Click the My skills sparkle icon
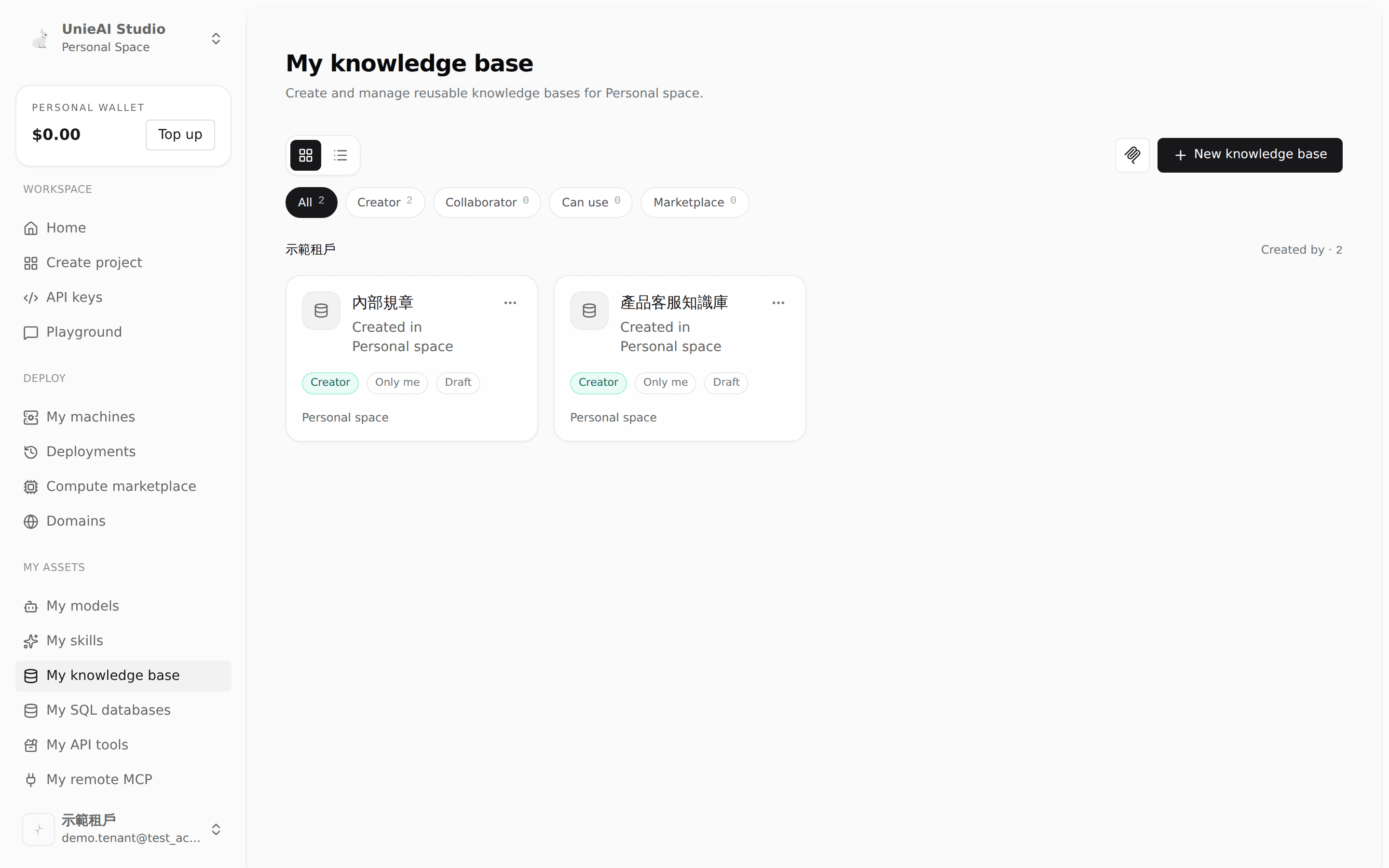This screenshot has height=868, width=1389. point(31,641)
